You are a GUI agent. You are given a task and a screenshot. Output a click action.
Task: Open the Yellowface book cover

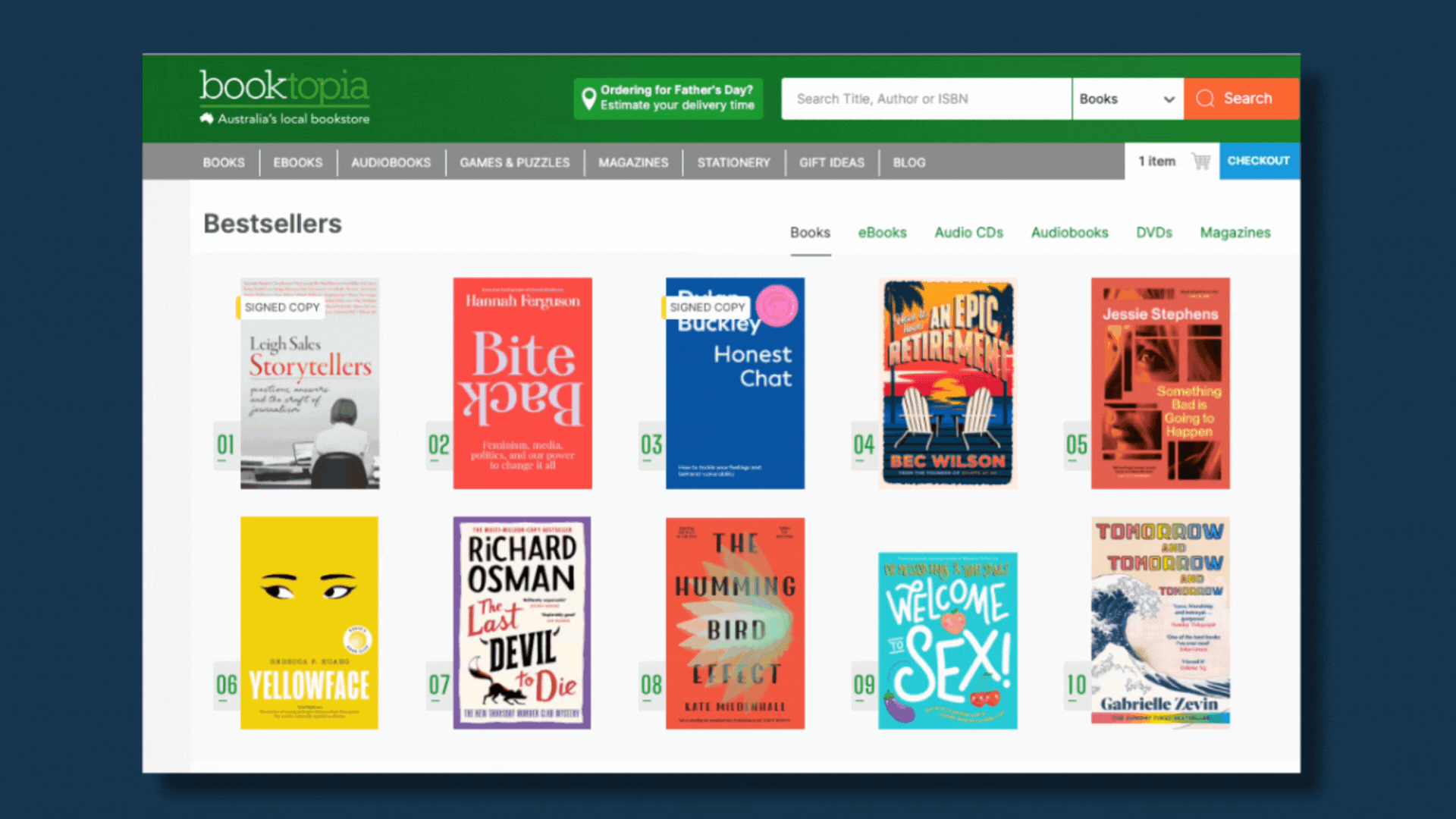(309, 623)
